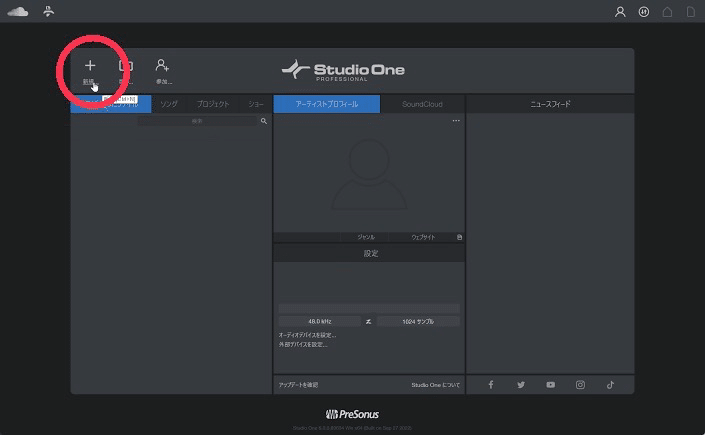Click the plus icon to create new

click(90, 66)
